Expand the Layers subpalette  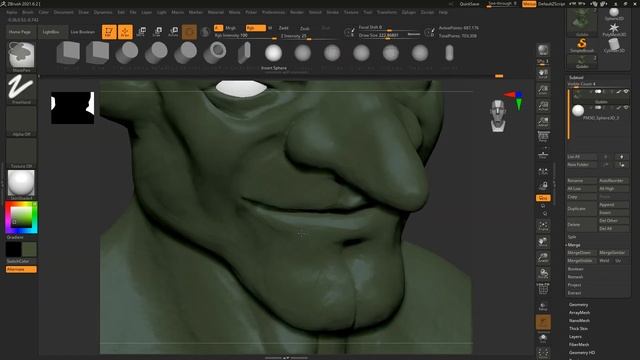(x=575, y=337)
